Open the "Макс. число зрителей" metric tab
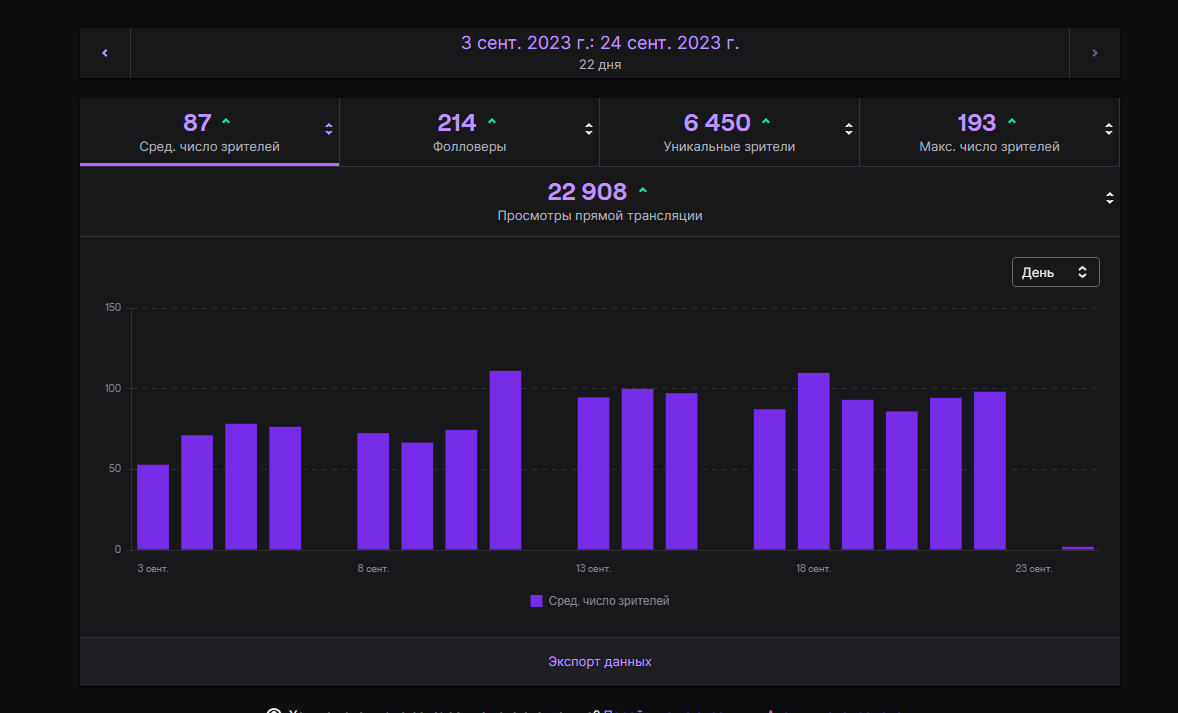This screenshot has height=713, width=1178. 989,132
